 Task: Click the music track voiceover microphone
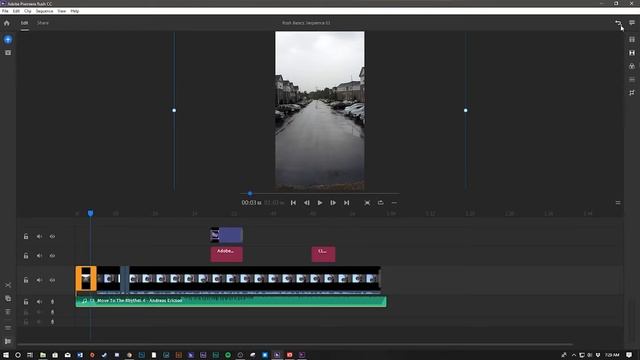[52, 302]
